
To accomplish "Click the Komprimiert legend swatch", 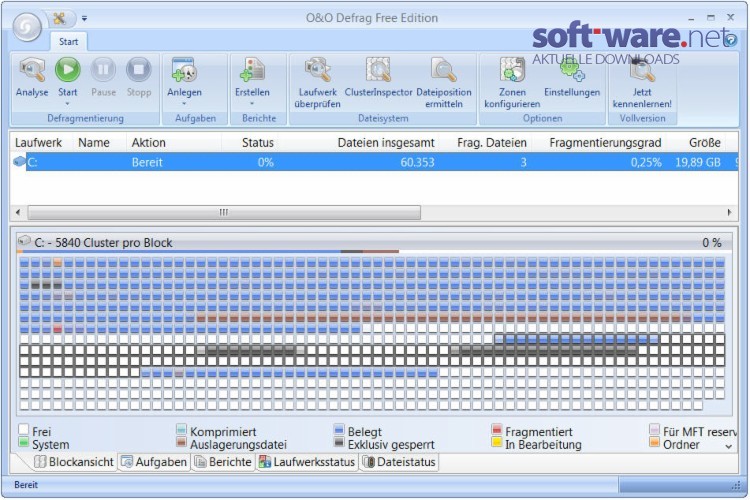I will pos(181,429).
